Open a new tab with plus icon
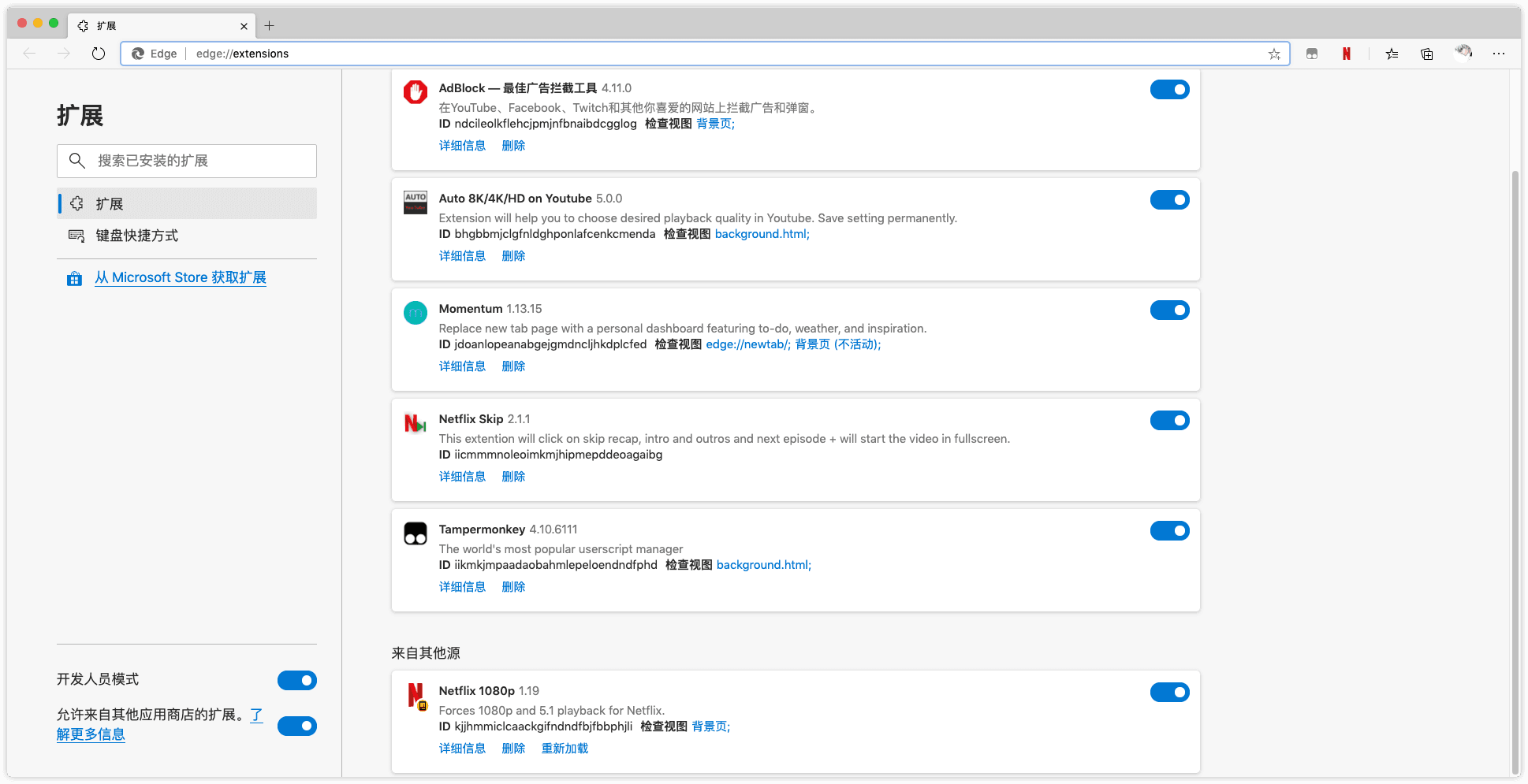1528x784 pixels. point(270,26)
